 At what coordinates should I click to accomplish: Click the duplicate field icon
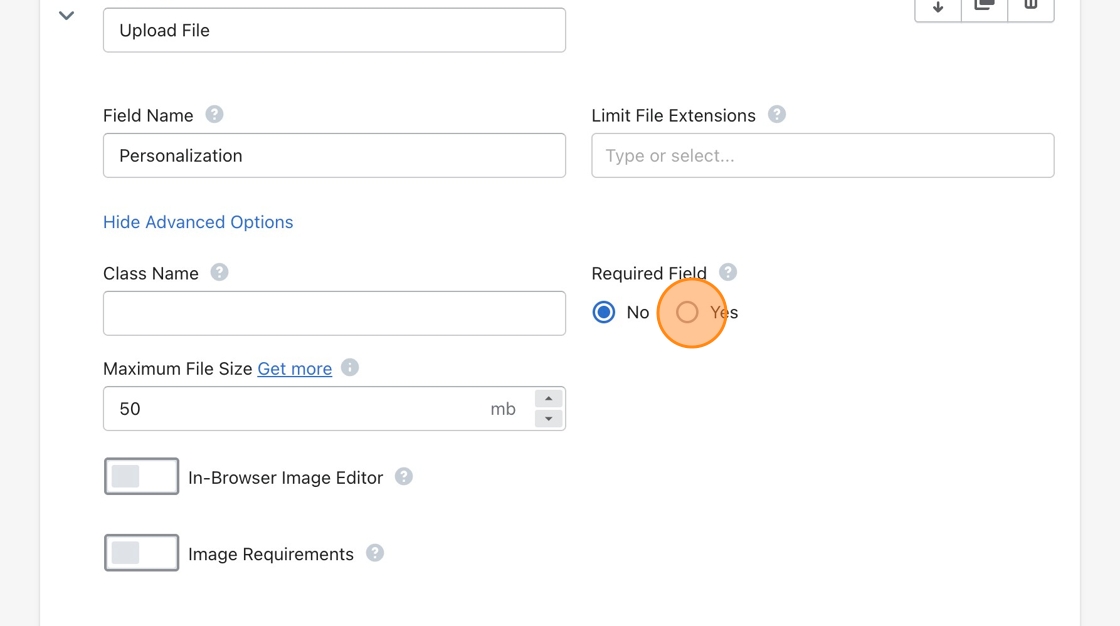pos(984,7)
